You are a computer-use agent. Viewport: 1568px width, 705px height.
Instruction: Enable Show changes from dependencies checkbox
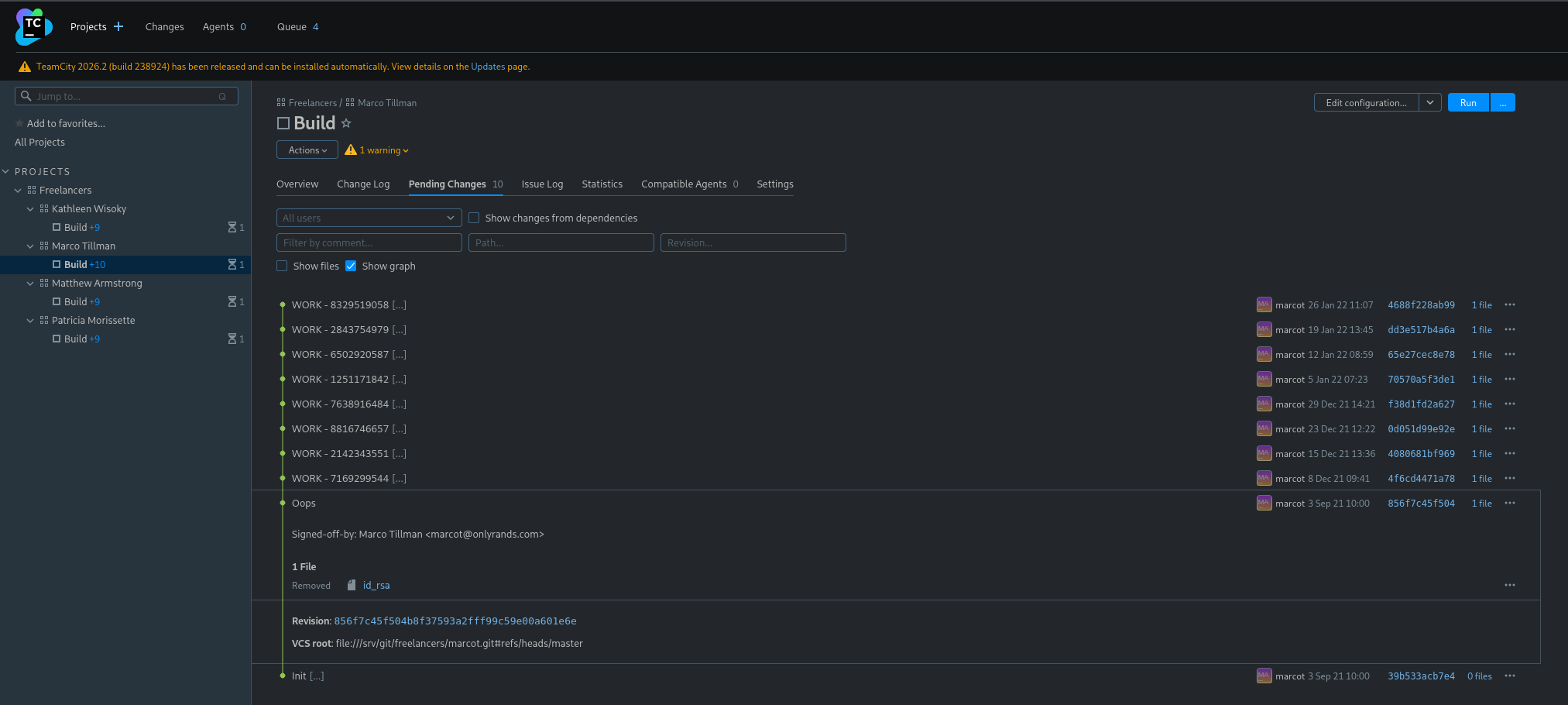click(474, 218)
